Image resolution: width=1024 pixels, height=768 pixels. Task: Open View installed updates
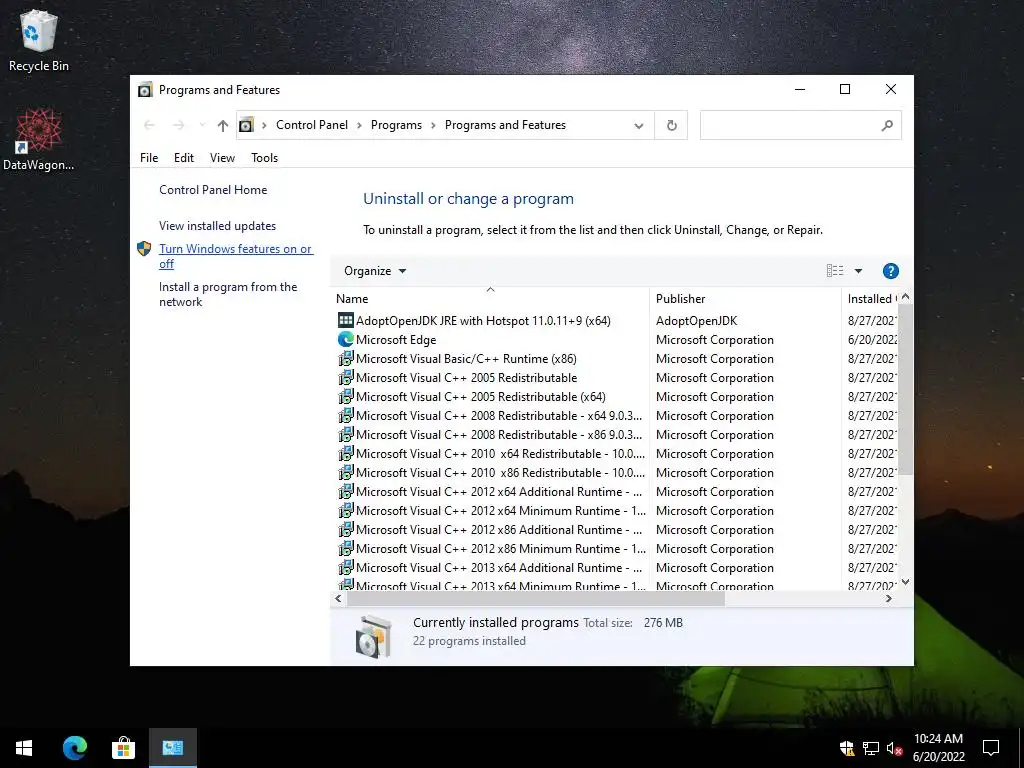pyautogui.click(x=217, y=226)
